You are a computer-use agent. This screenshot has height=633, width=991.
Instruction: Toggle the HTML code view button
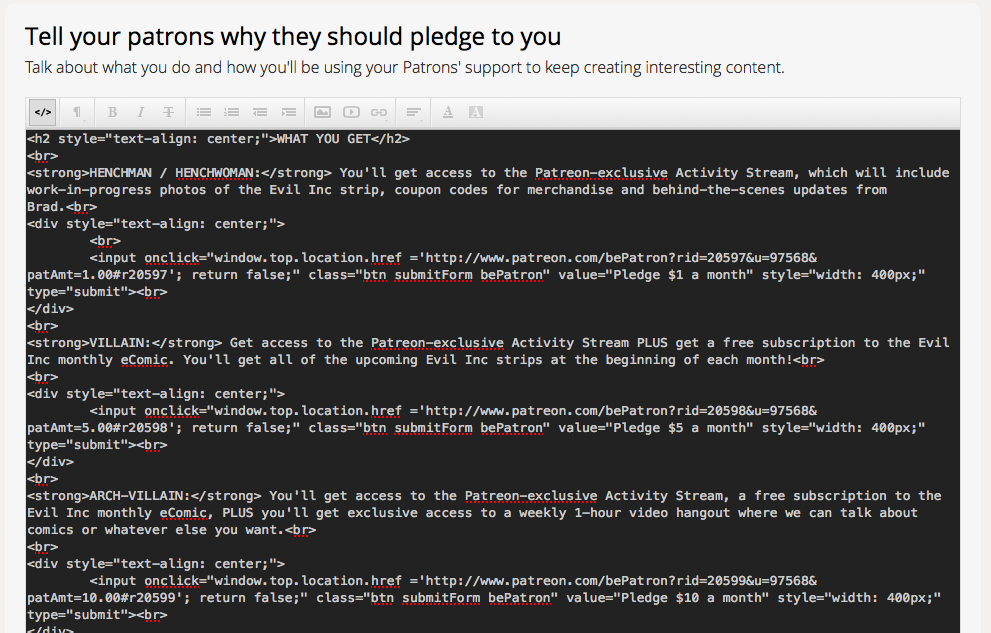coord(42,112)
